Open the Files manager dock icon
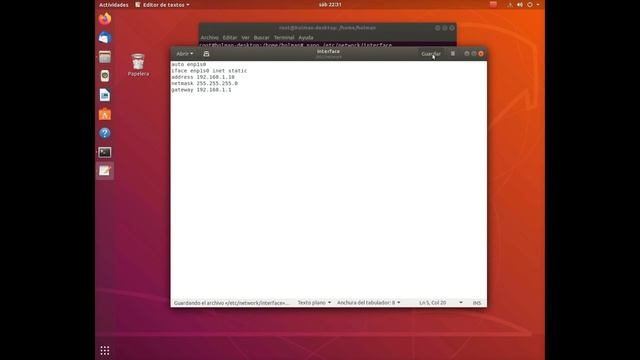Image resolution: width=640 pixels, height=360 pixels. [x=105, y=57]
